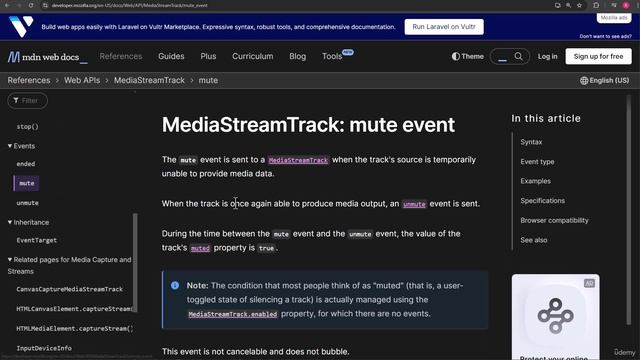Open the Curriculum menu item
Image resolution: width=640 pixels, height=360 pixels.
coord(253,56)
